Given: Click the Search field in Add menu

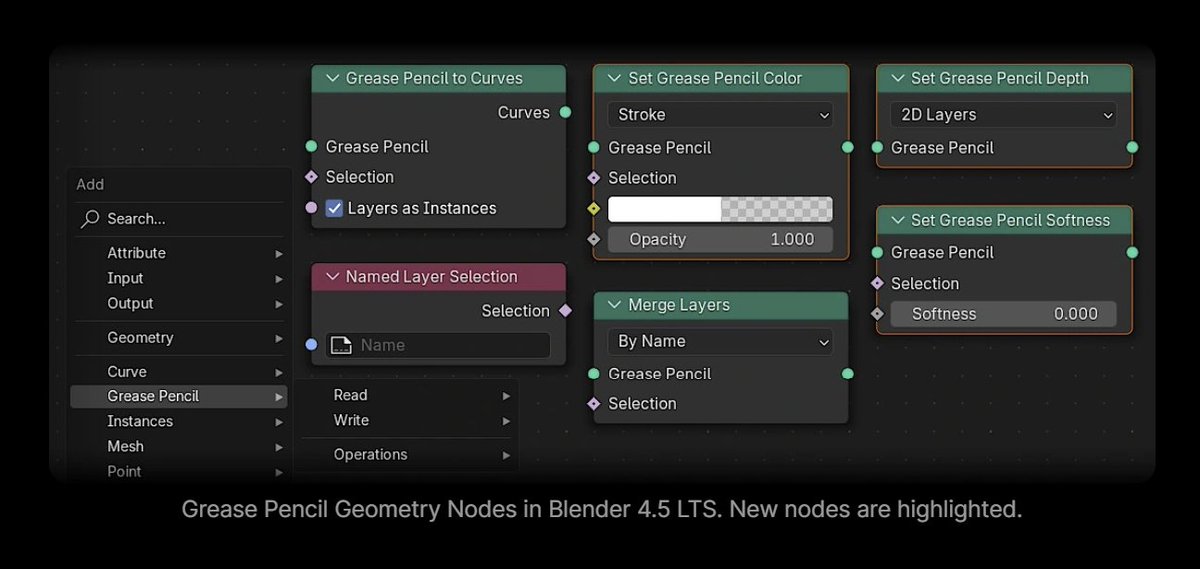Looking at the screenshot, I should coord(179,218).
